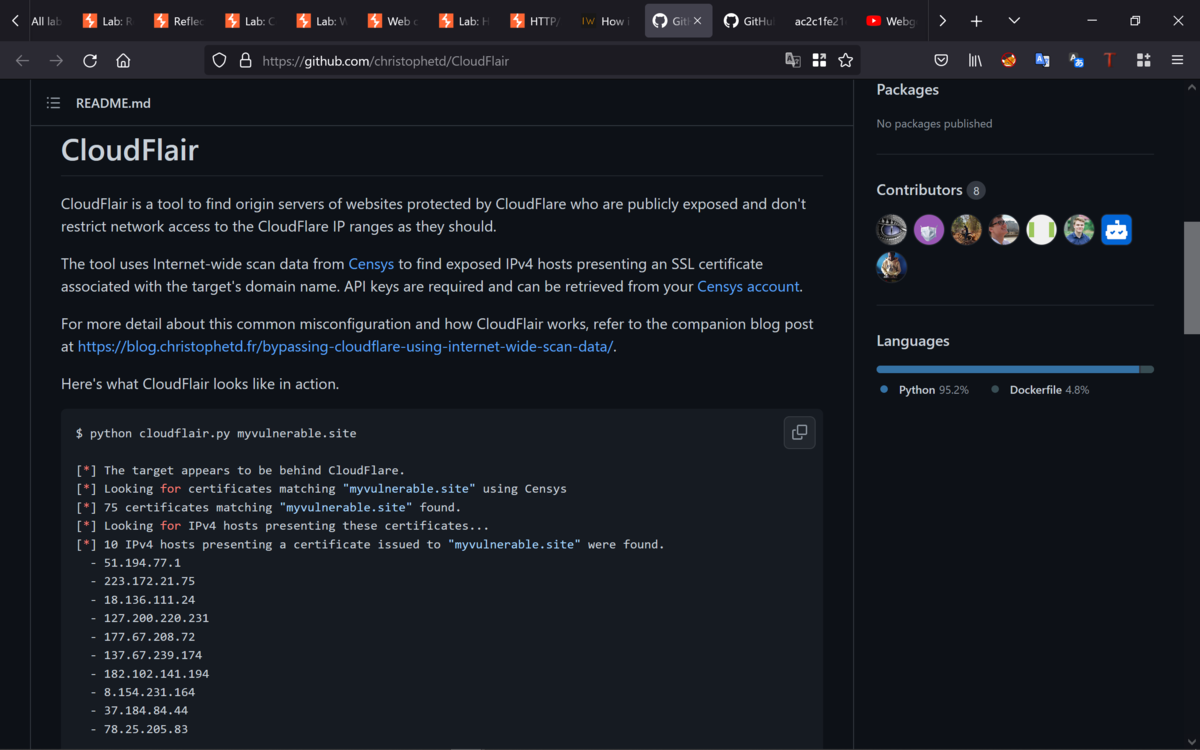Switch to the 'Web c' tab
1200x750 pixels.
[x=392, y=21]
